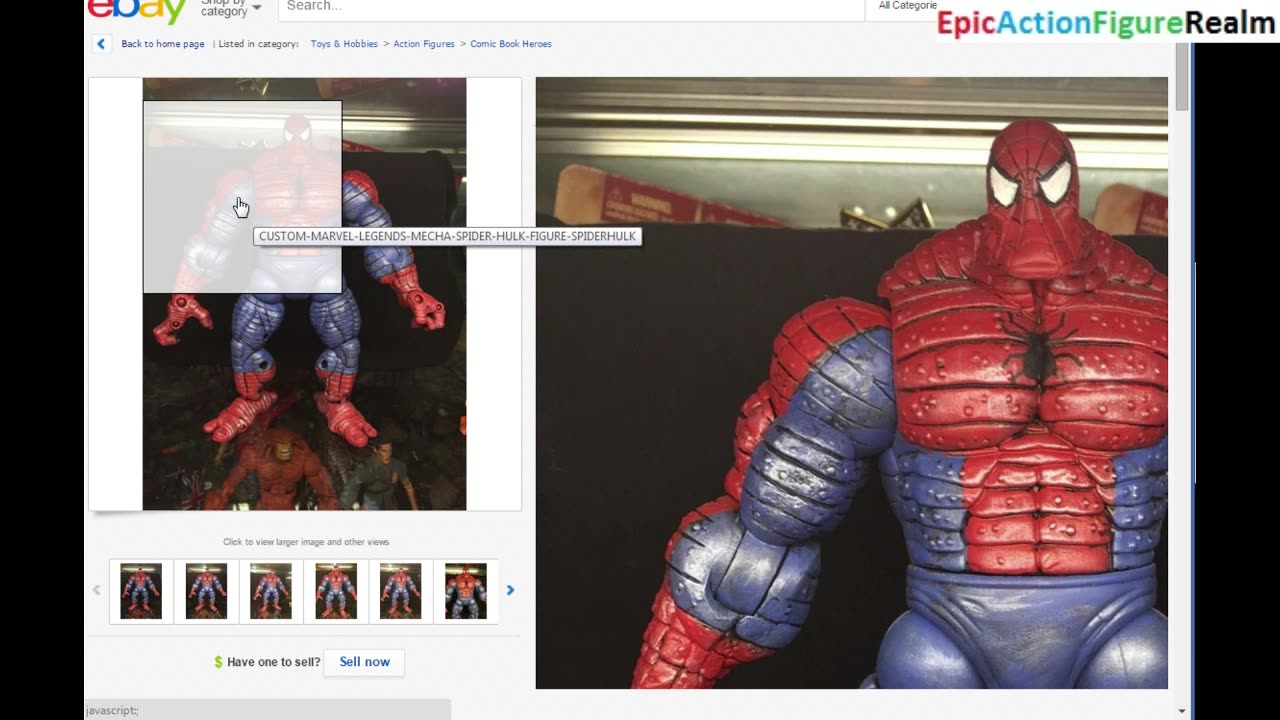Click the Search input field
Image resolution: width=1280 pixels, height=720 pixels.
(x=571, y=8)
